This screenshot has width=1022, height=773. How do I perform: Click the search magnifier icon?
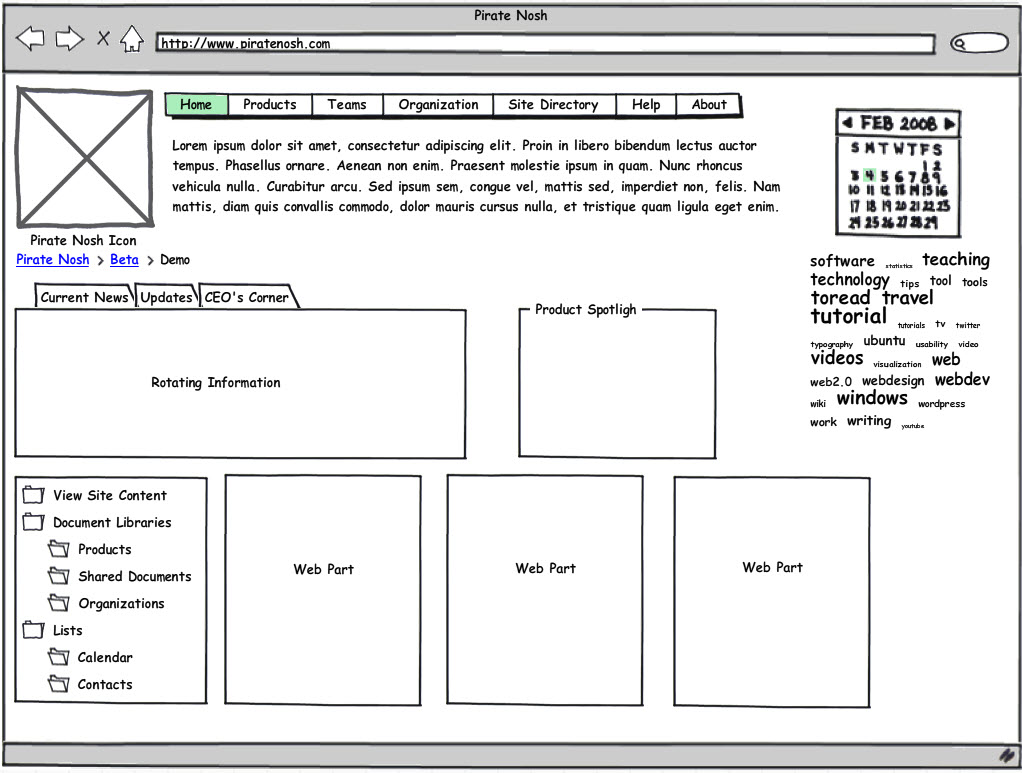(x=960, y=43)
